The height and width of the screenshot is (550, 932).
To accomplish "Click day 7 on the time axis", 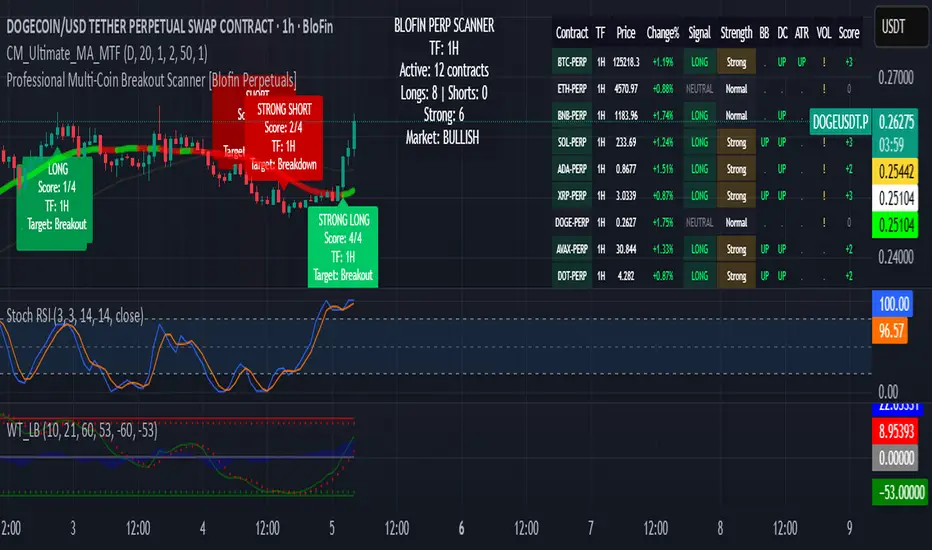I will pos(590,528).
